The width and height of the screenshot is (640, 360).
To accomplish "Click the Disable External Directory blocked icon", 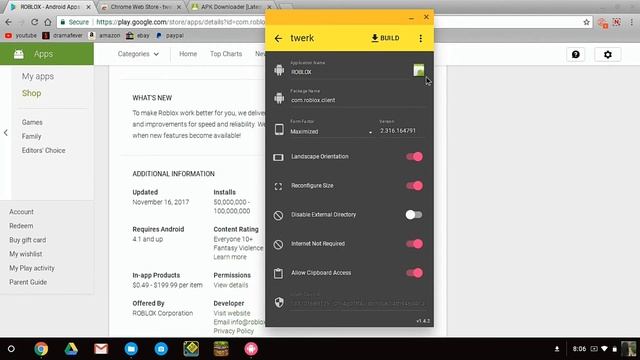I will [278, 216].
